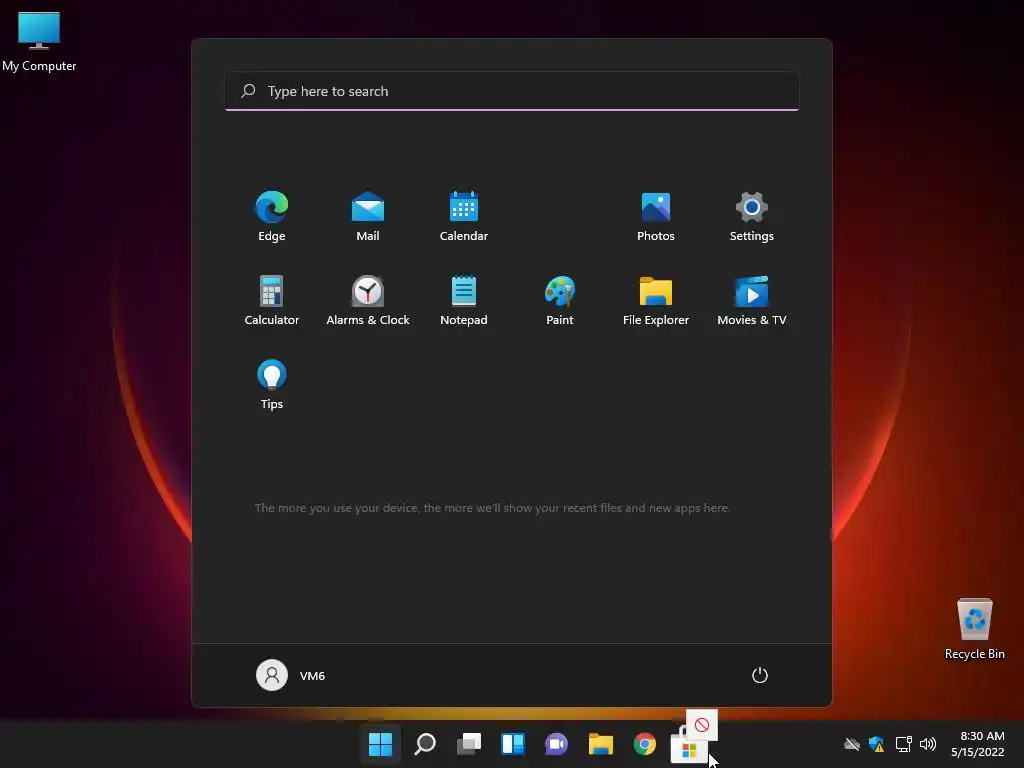Open Teams Chat on the taskbar
Screen dimensions: 1024x768
point(556,744)
